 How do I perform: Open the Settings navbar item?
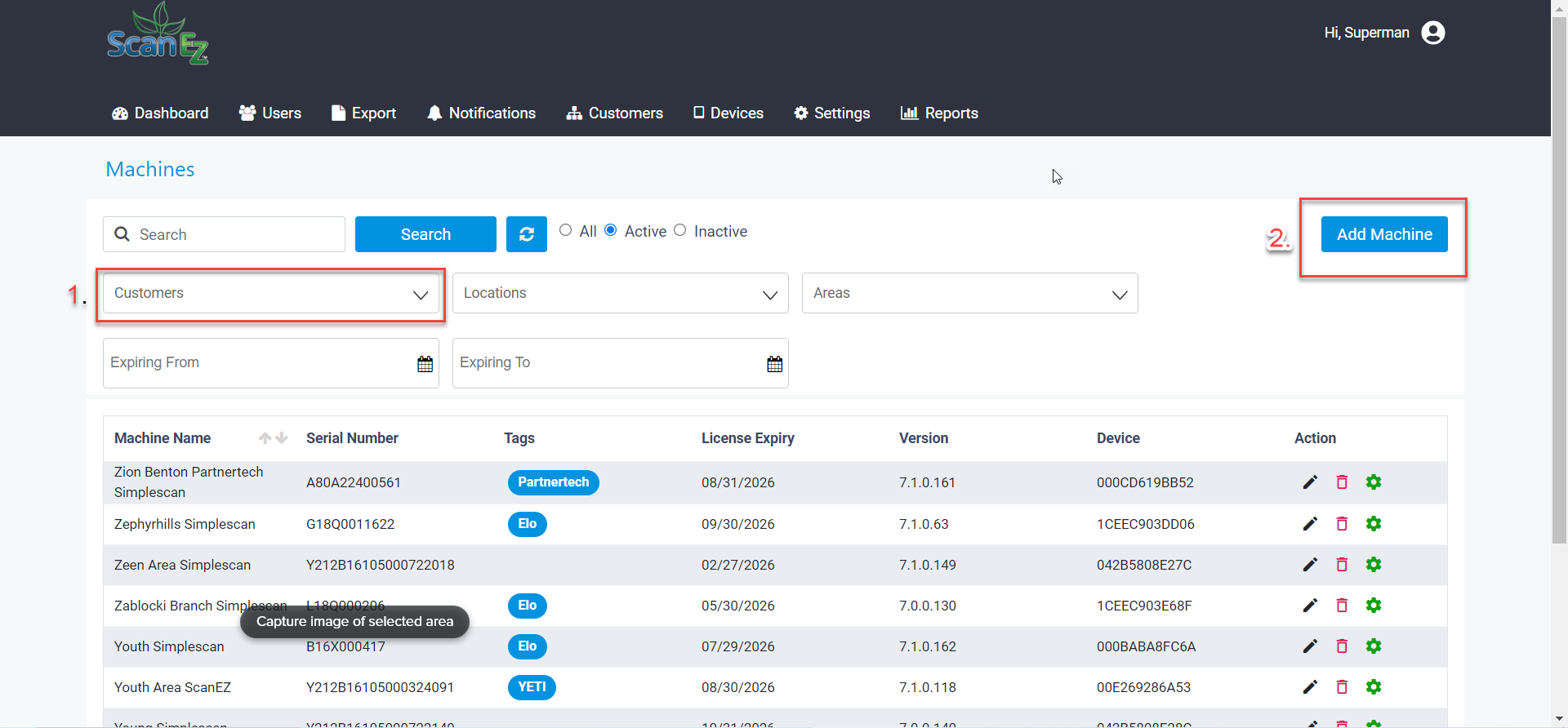(x=832, y=113)
